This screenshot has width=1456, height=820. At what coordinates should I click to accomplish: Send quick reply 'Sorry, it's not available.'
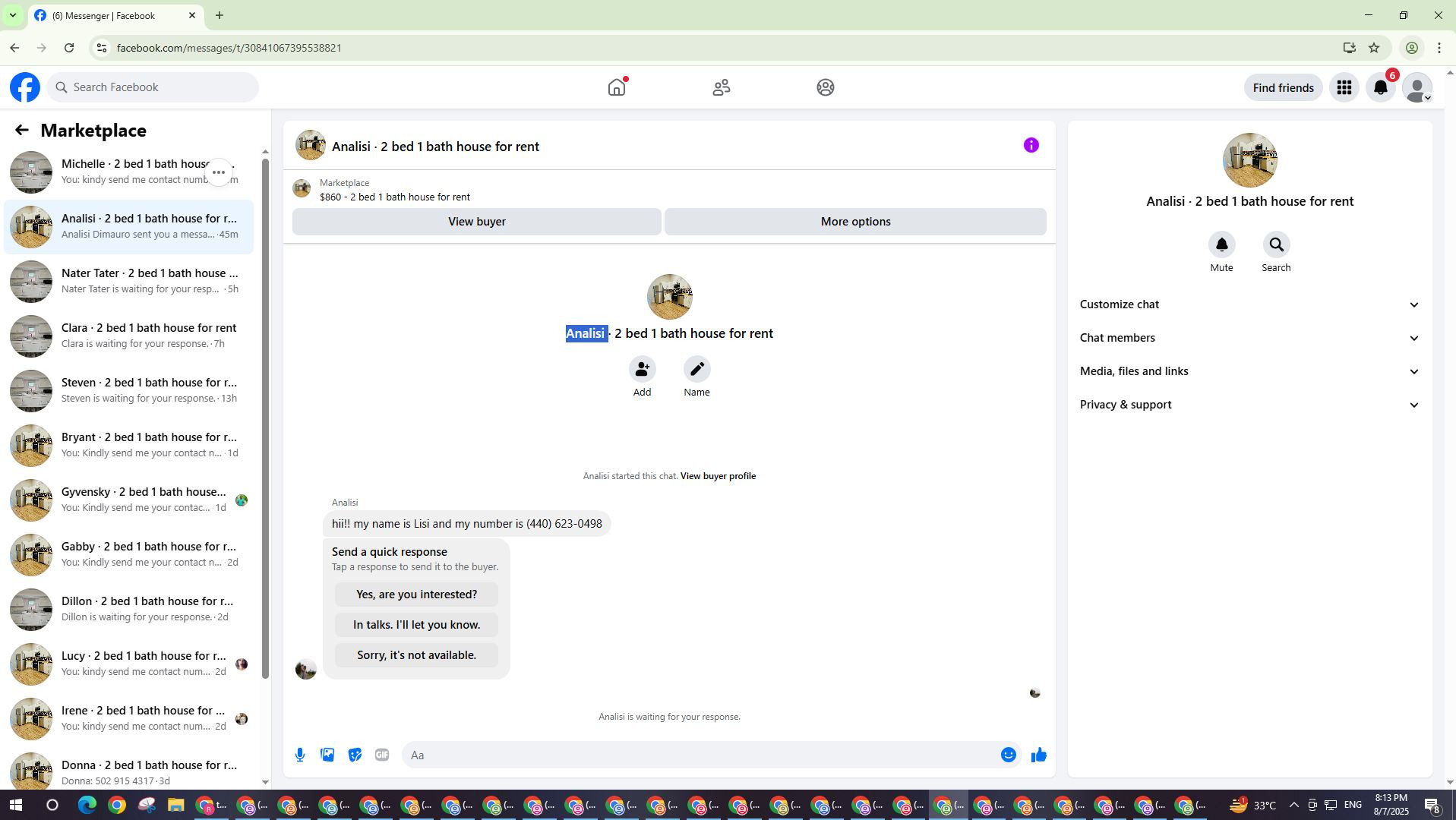(416, 655)
